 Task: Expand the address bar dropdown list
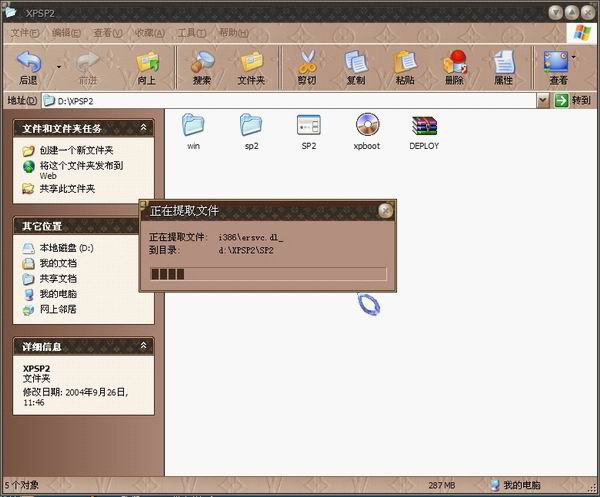(x=543, y=101)
